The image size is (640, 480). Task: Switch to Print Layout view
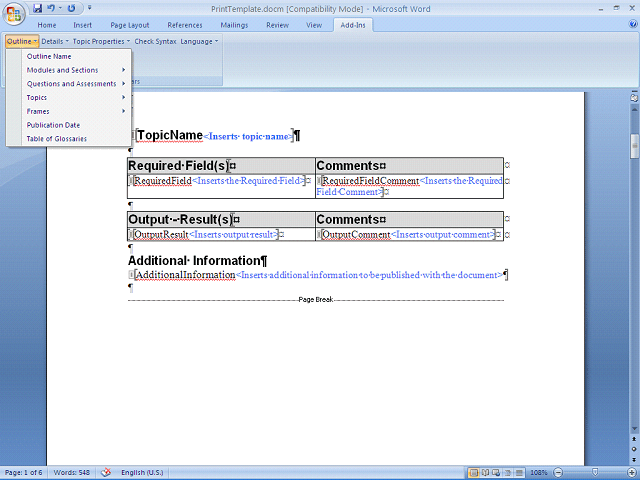pyautogui.click(x=473, y=473)
